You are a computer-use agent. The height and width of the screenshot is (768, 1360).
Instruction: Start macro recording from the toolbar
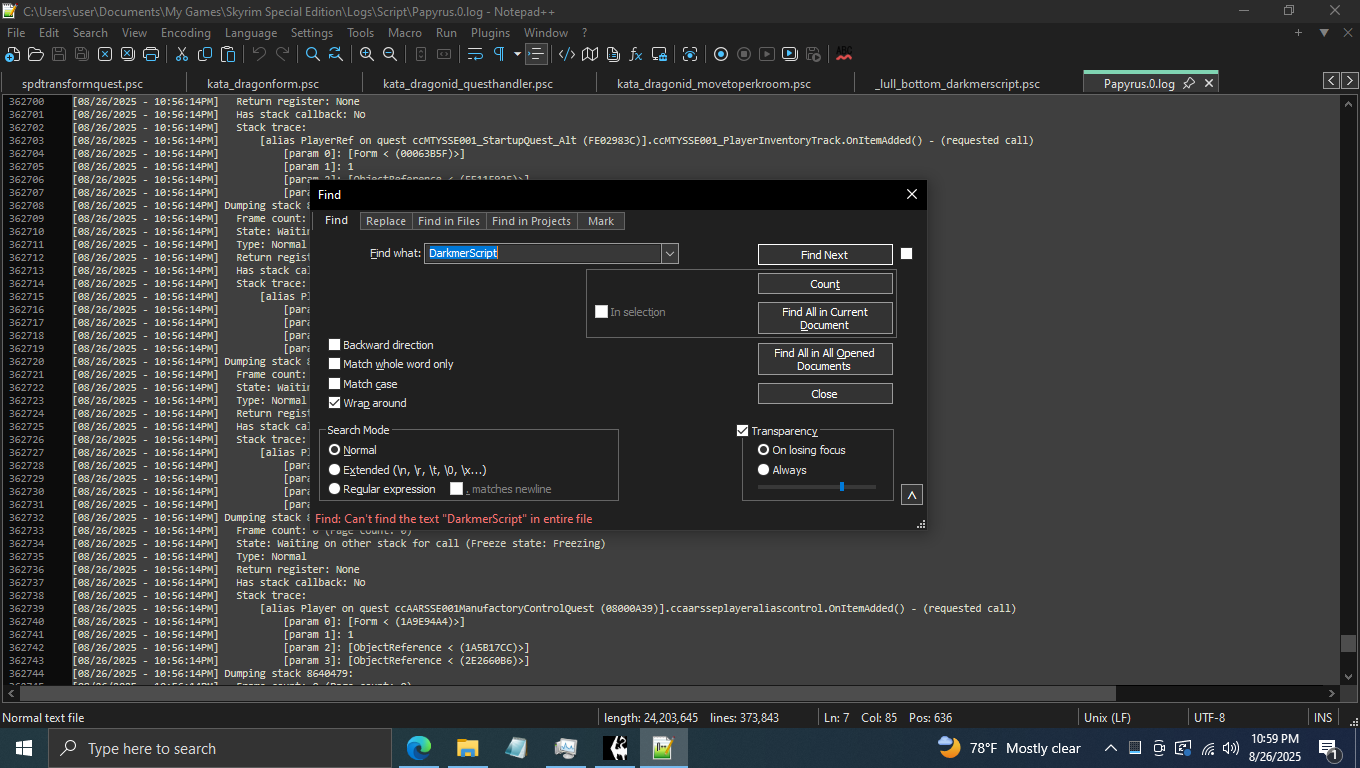(x=720, y=54)
